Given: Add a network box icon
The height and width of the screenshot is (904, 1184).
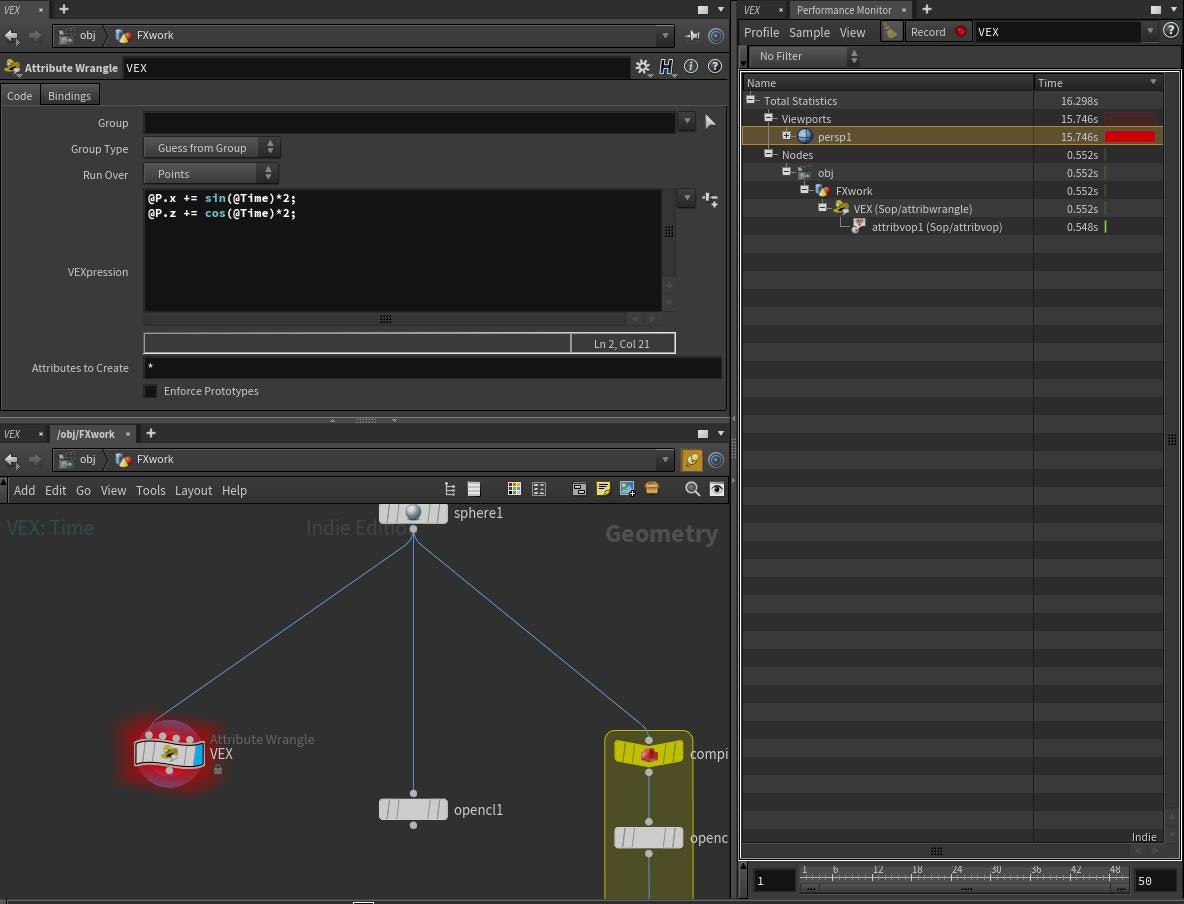Looking at the screenshot, I should click(x=579, y=489).
